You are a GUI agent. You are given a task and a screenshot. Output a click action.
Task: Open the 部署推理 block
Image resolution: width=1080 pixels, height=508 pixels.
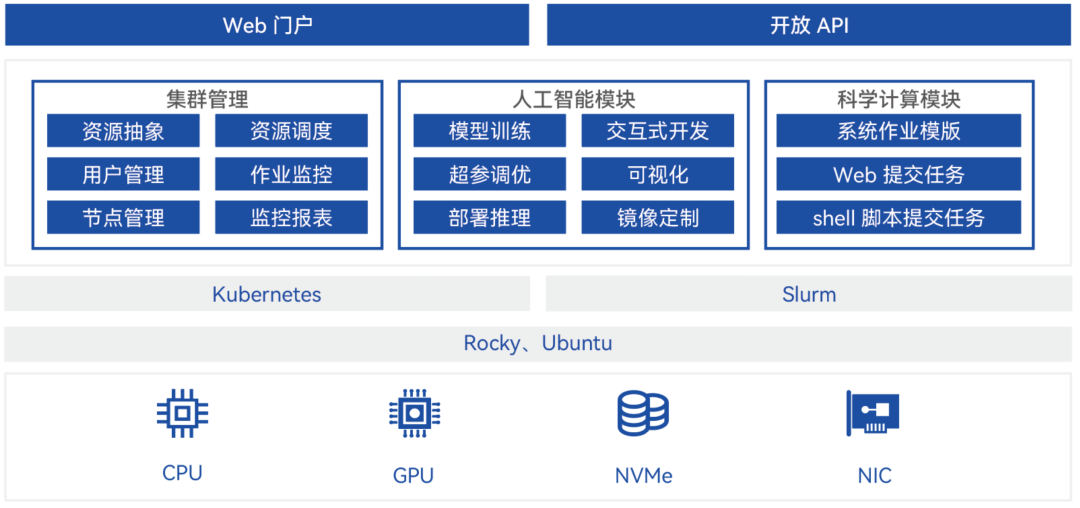coord(490,218)
